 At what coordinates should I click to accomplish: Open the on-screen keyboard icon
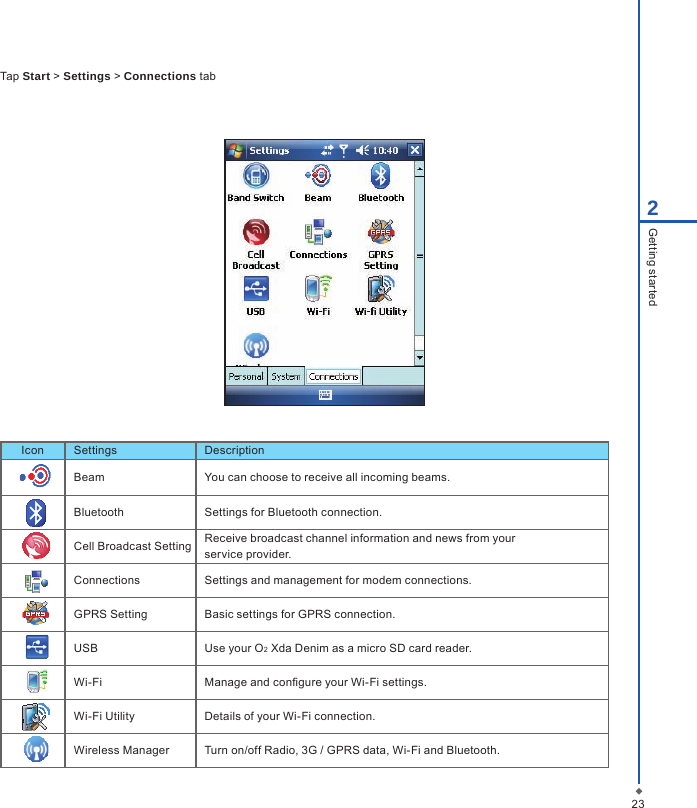pyautogui.click(x=325, y=395)
